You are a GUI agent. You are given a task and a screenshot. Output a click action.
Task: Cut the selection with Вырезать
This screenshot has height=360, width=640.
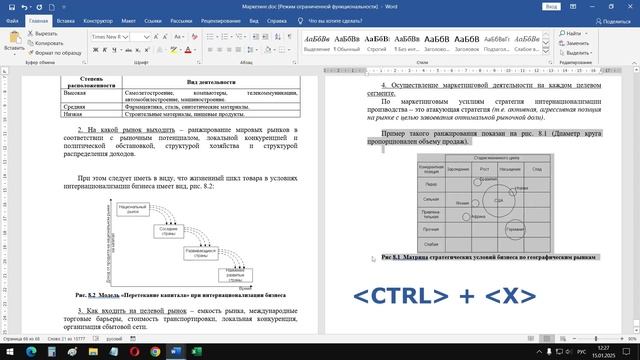pos(43,33)
